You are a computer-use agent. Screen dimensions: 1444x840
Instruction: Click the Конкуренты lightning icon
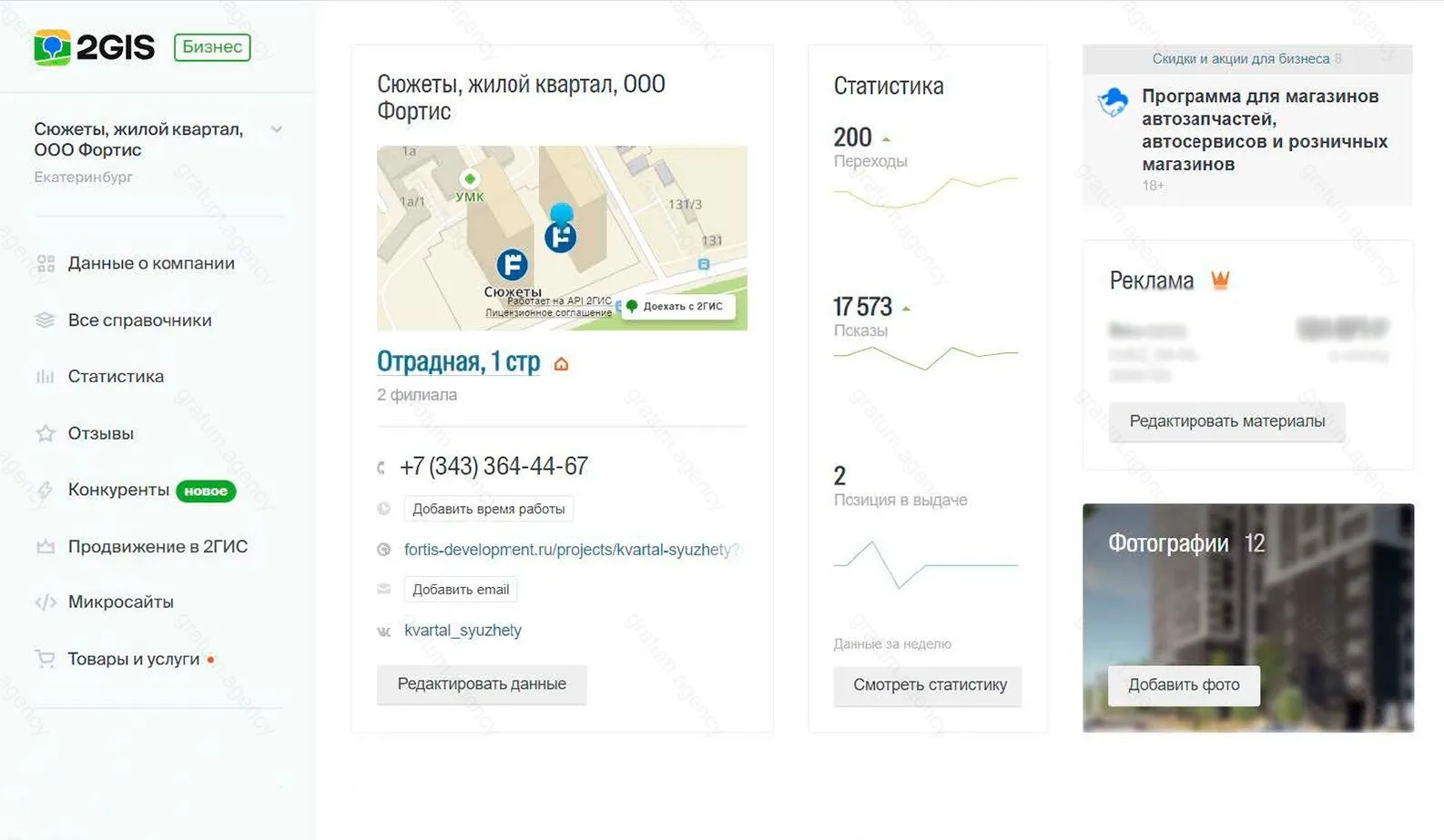45,491
